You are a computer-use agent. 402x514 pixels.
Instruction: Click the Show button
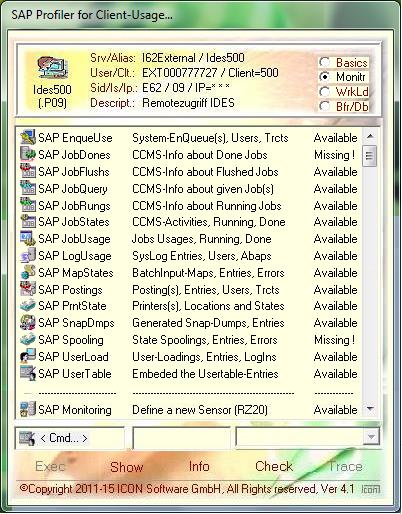[x=127, y=467]
